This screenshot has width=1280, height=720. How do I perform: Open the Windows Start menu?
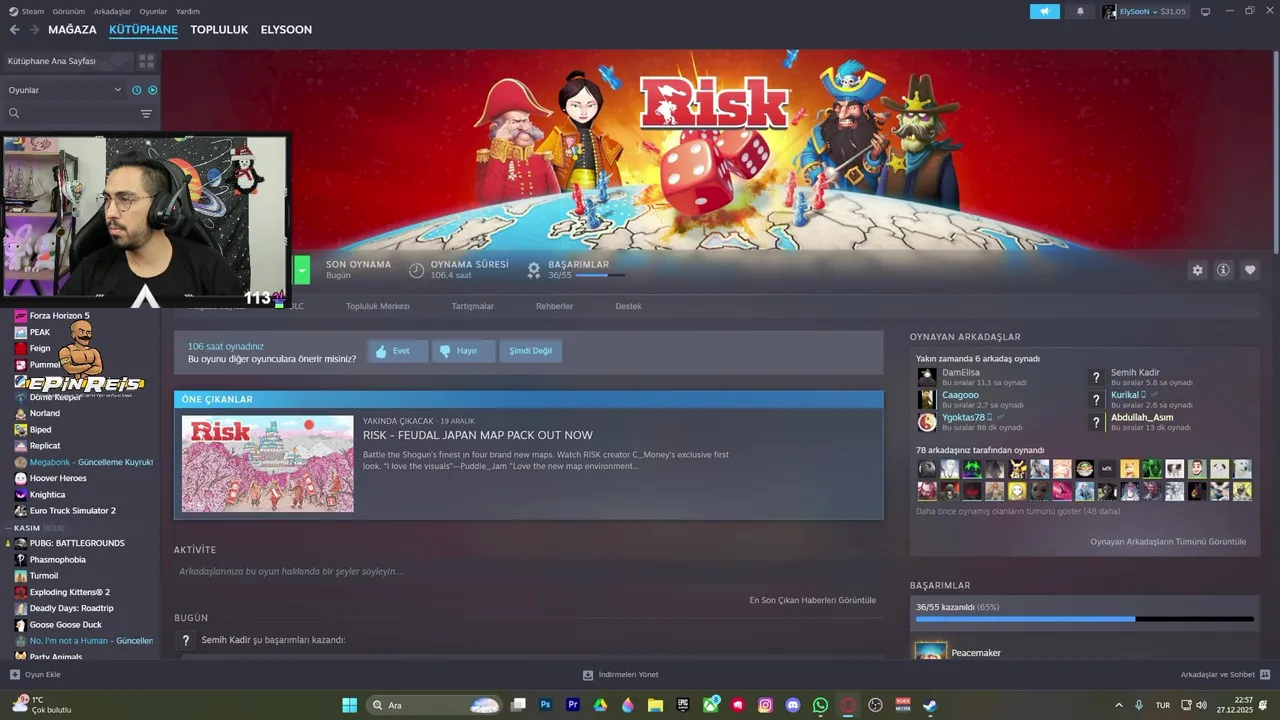[x=349, y=705]
